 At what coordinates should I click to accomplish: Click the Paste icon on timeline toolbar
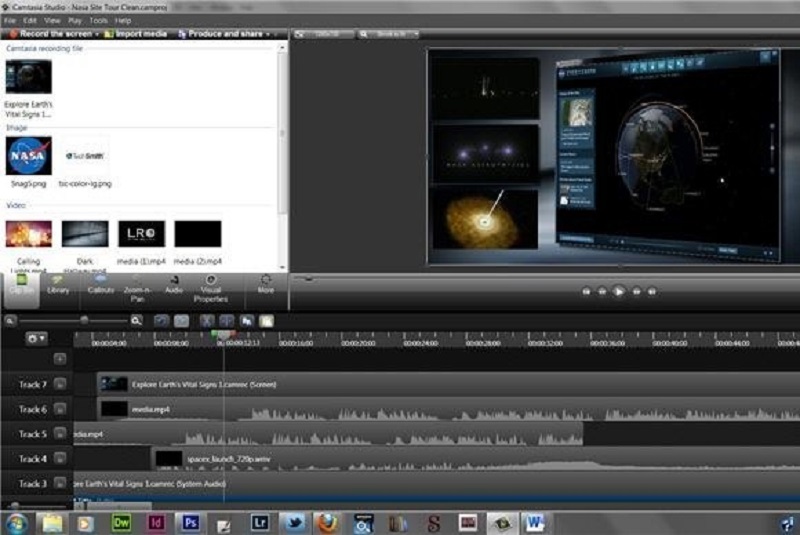[x=266, y=321]
